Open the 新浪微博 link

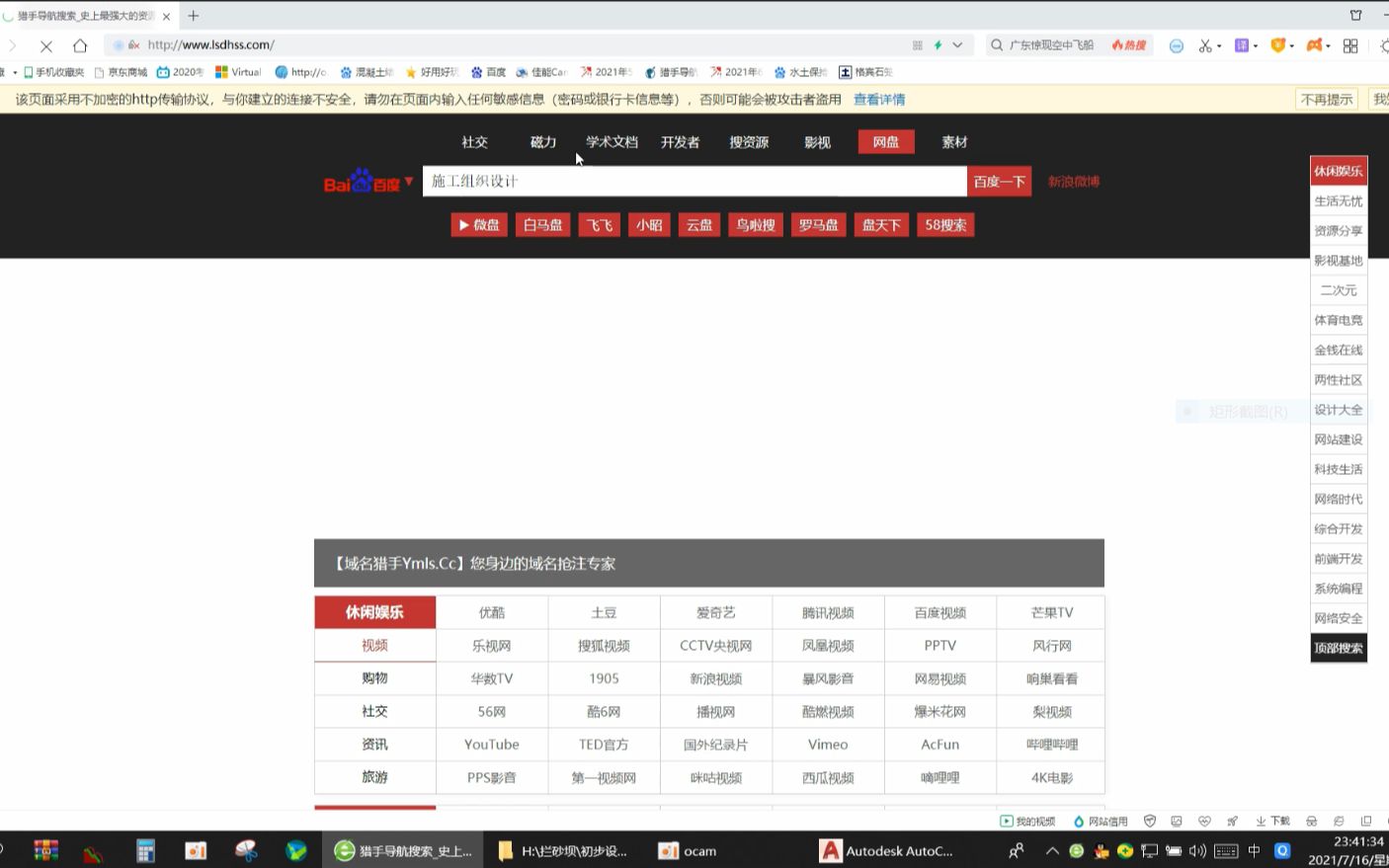click(1074, 182)
